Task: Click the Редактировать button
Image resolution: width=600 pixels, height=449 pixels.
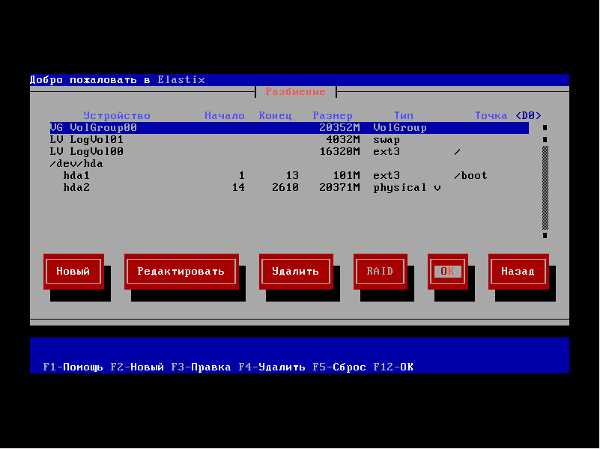Action: (x=182, y=271)
